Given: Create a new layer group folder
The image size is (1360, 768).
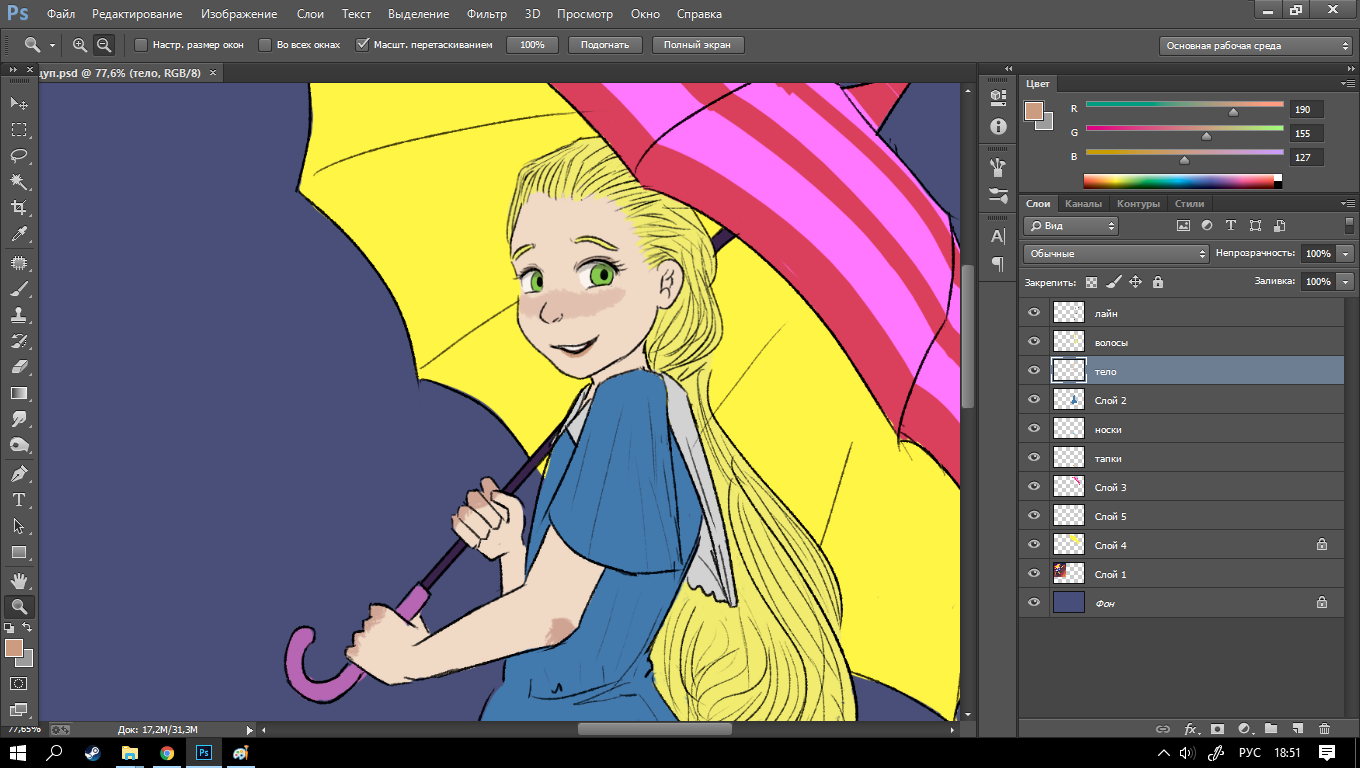Looking at the screenshot, I should [x=1271, y=729].
